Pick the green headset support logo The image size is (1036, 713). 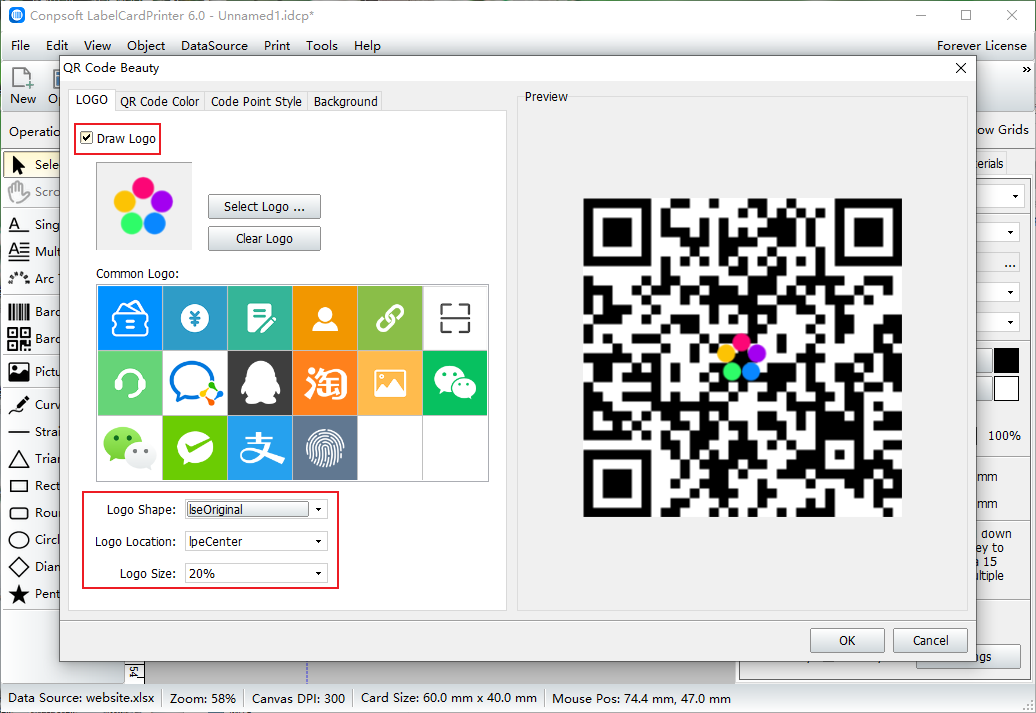(x=130, y=383)
